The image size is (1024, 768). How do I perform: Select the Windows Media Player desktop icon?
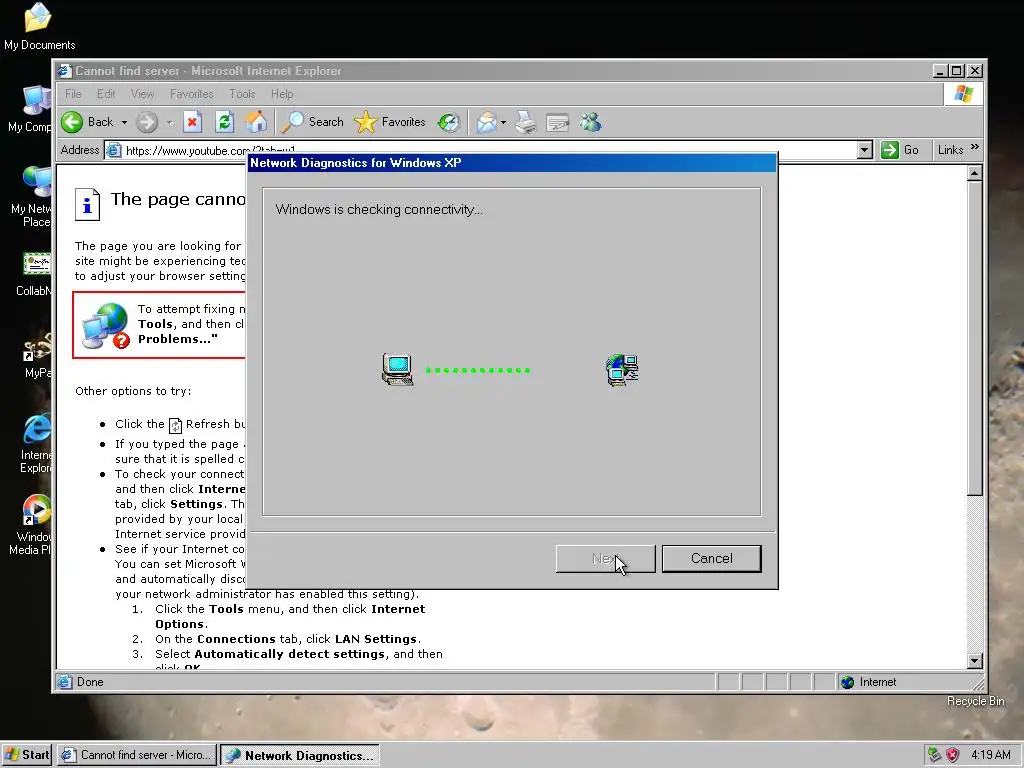coord(37,509)
